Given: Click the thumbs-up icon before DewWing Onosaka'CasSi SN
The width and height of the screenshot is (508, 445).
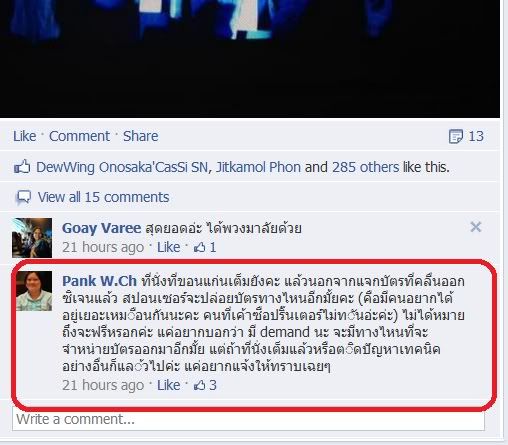Looking at the screenshot, I should click(22, 167).
